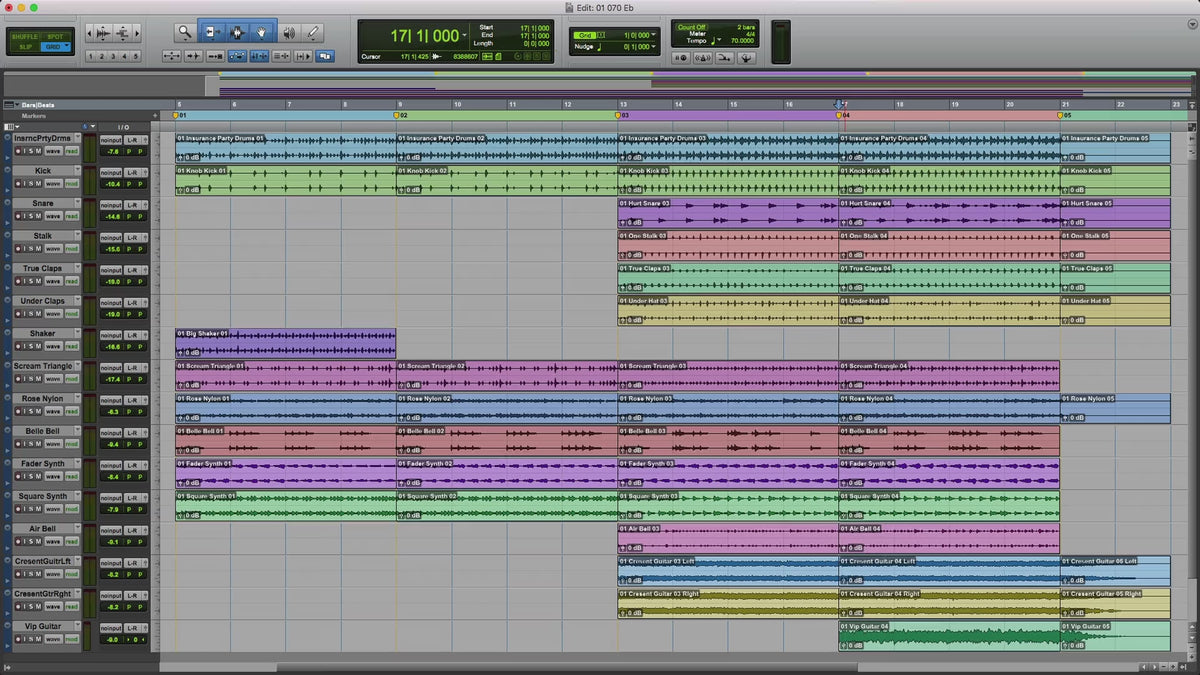Click marker 03 in the Markers ruler
Screen dimensions: 1200x675
618,116
